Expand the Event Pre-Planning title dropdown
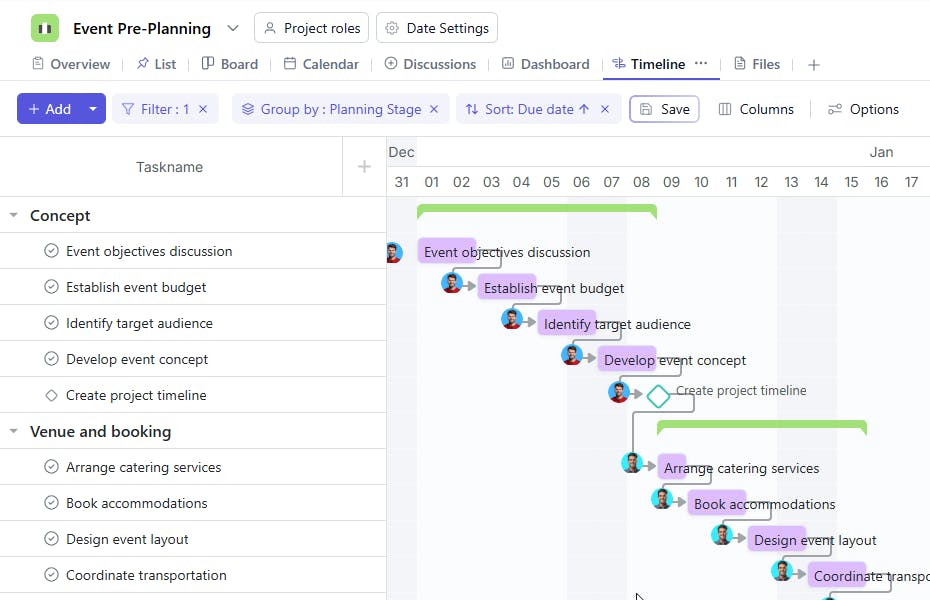 [233, 28]
